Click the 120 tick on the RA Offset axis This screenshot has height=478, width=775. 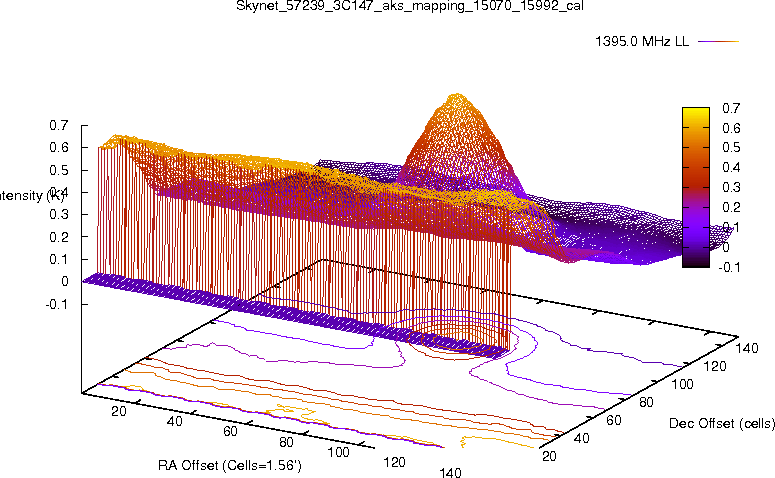(394, 462)
